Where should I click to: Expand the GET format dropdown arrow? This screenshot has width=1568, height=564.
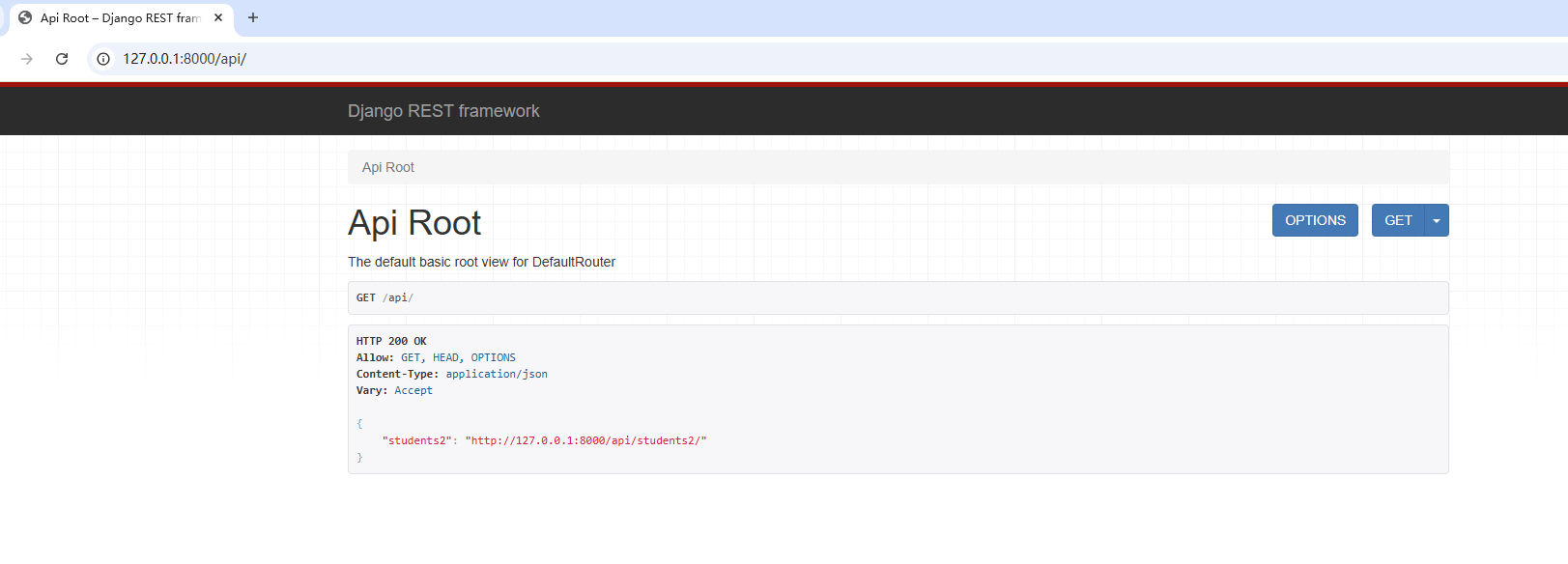[x=1437, y=220]
